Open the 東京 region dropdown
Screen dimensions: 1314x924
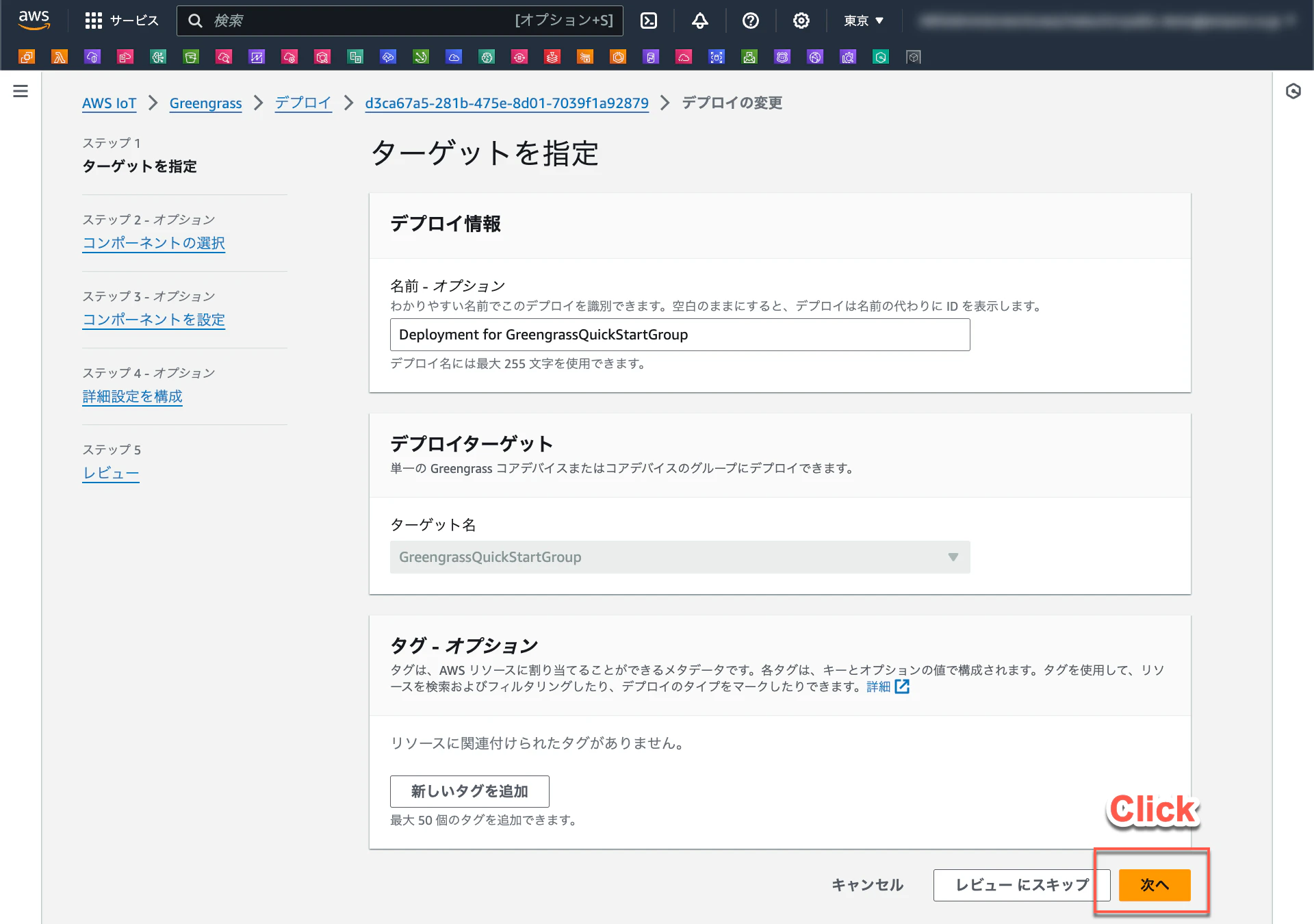(864, 21)
